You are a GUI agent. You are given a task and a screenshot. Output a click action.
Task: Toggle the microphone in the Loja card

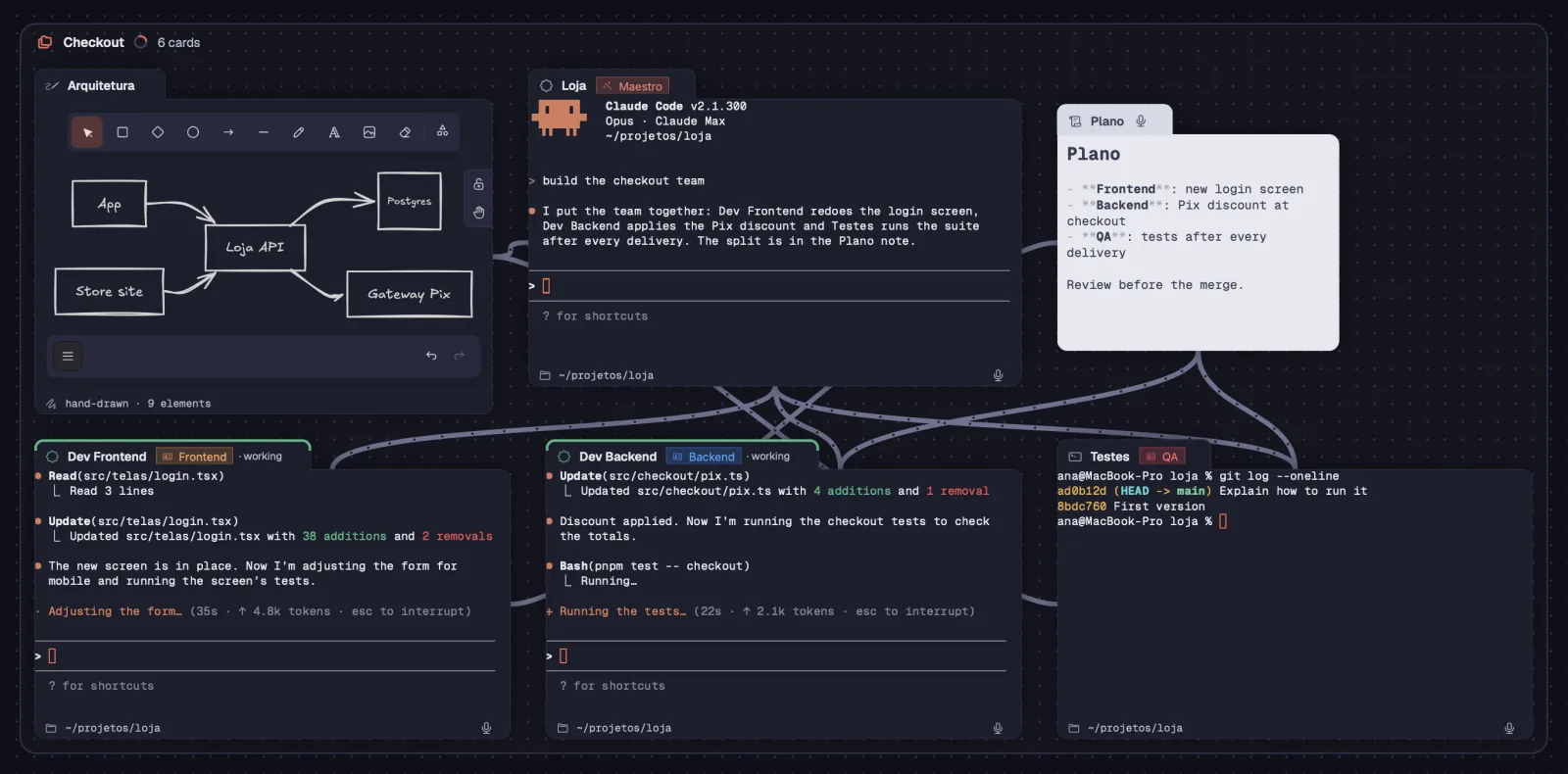[998, 375]
